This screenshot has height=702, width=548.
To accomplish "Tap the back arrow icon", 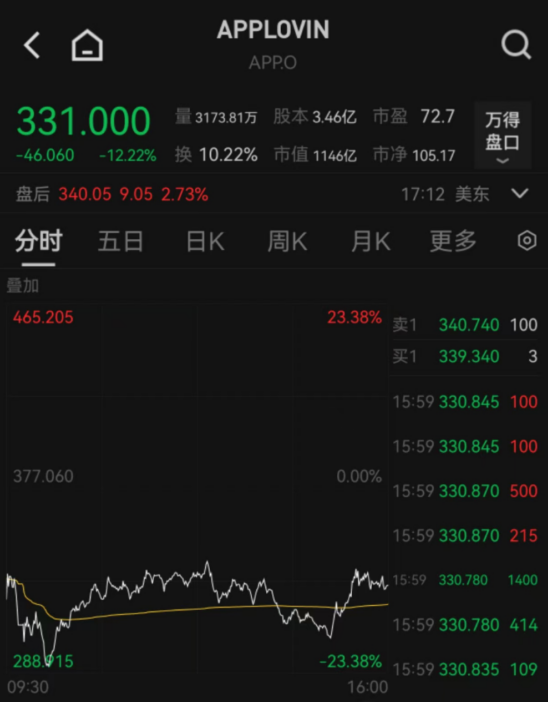I will tap(32, 45).
